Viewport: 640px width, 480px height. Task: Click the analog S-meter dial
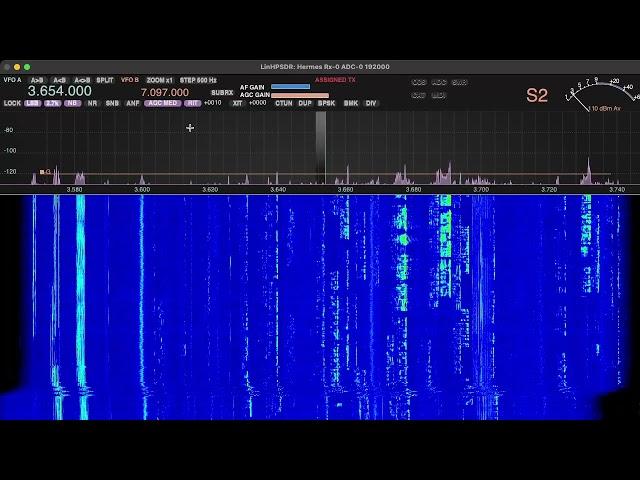pos(602,95)
